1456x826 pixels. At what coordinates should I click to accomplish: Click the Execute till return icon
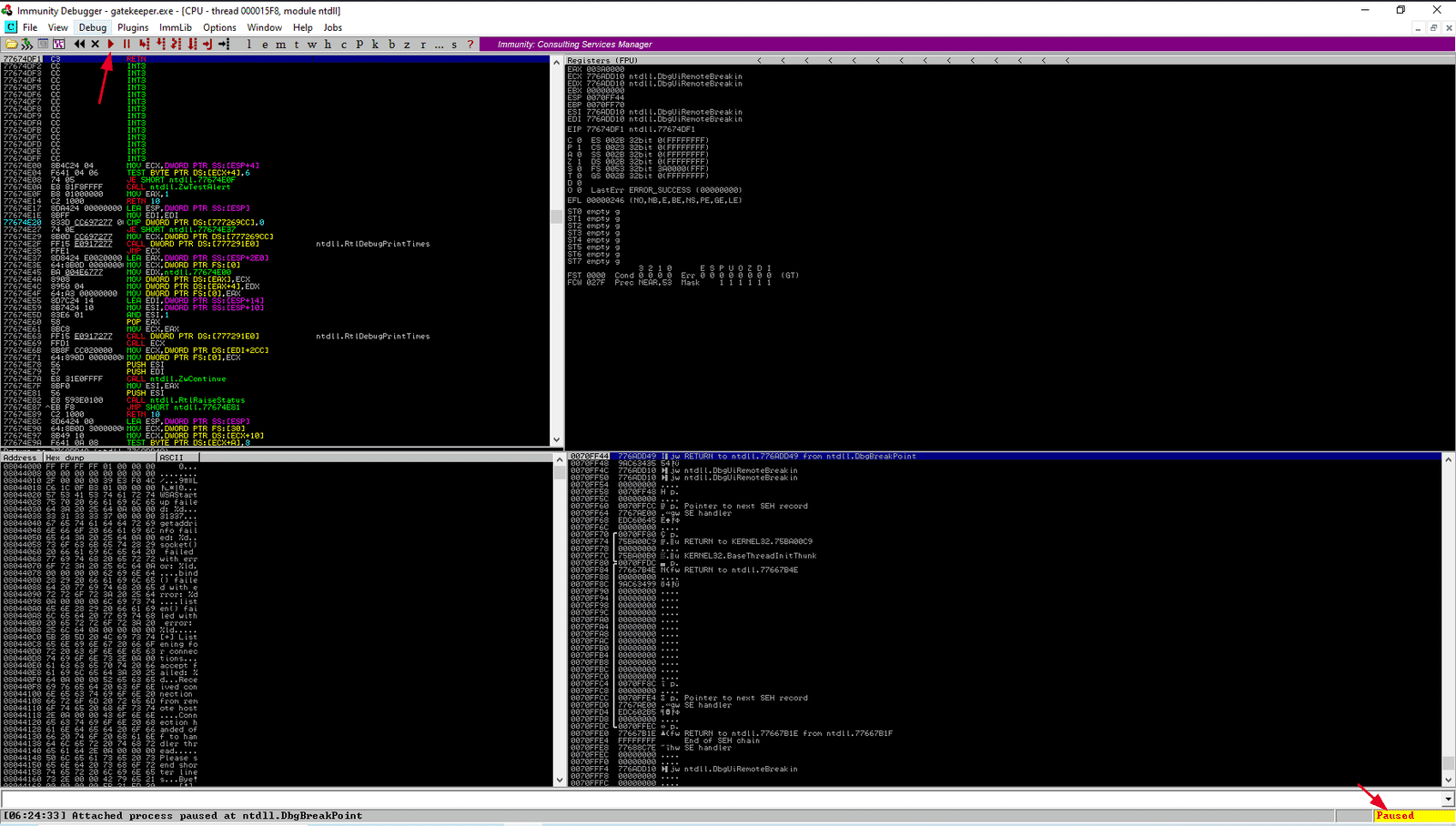207,44
